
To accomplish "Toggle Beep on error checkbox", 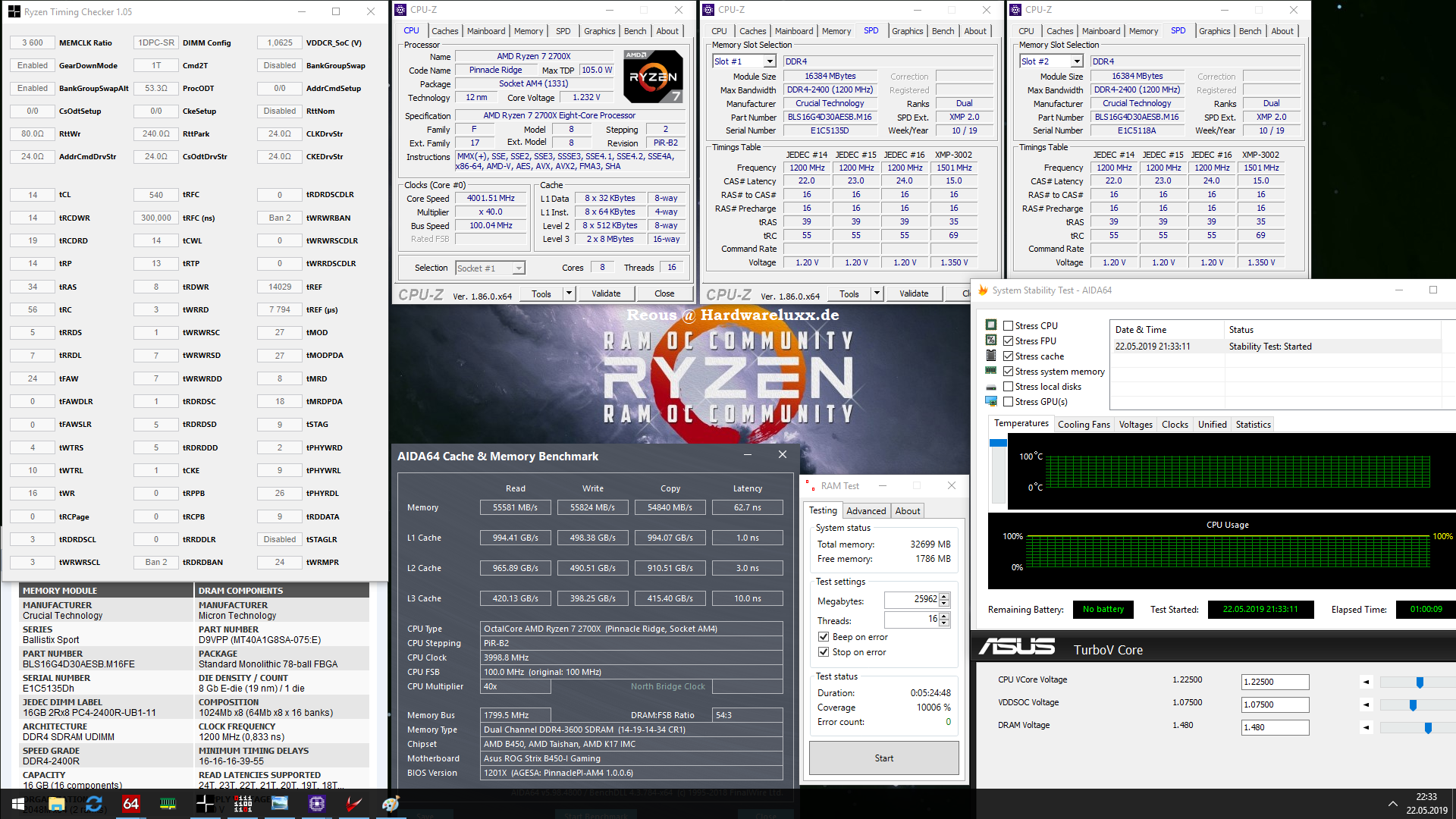I will pos(823,637).
